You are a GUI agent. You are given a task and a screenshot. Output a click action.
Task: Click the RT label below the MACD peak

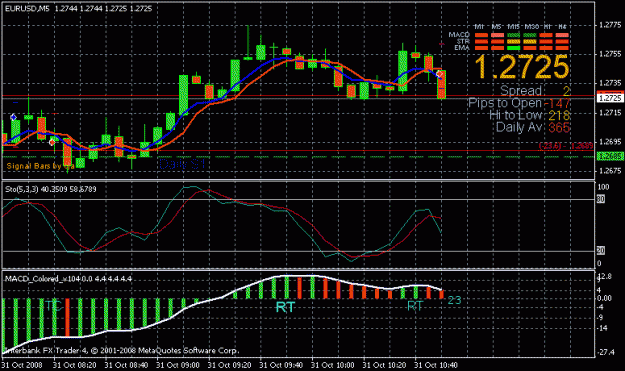(285, 307)
